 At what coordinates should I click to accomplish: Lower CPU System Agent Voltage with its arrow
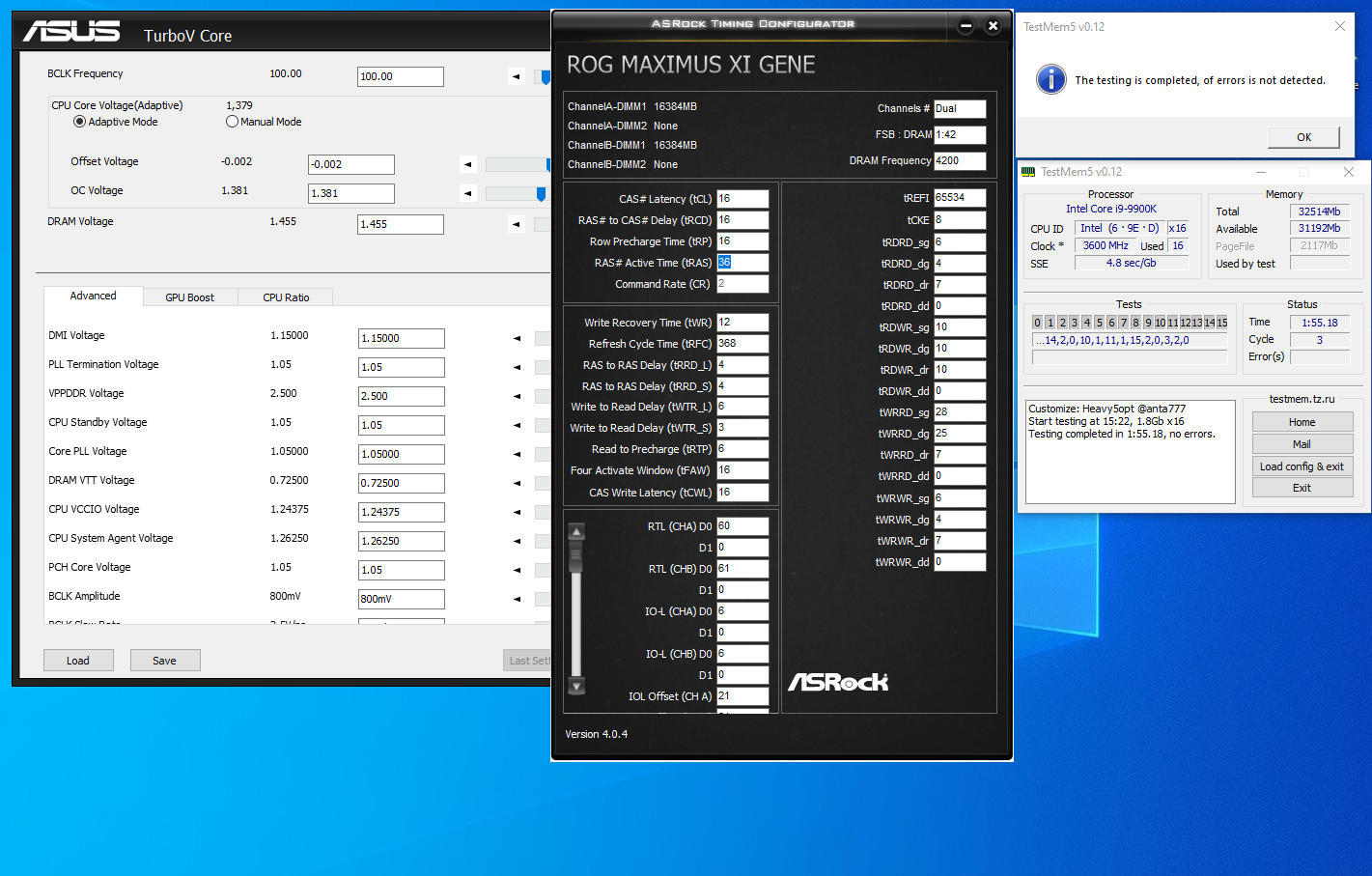pyautogui.click(x=517, y=541)
